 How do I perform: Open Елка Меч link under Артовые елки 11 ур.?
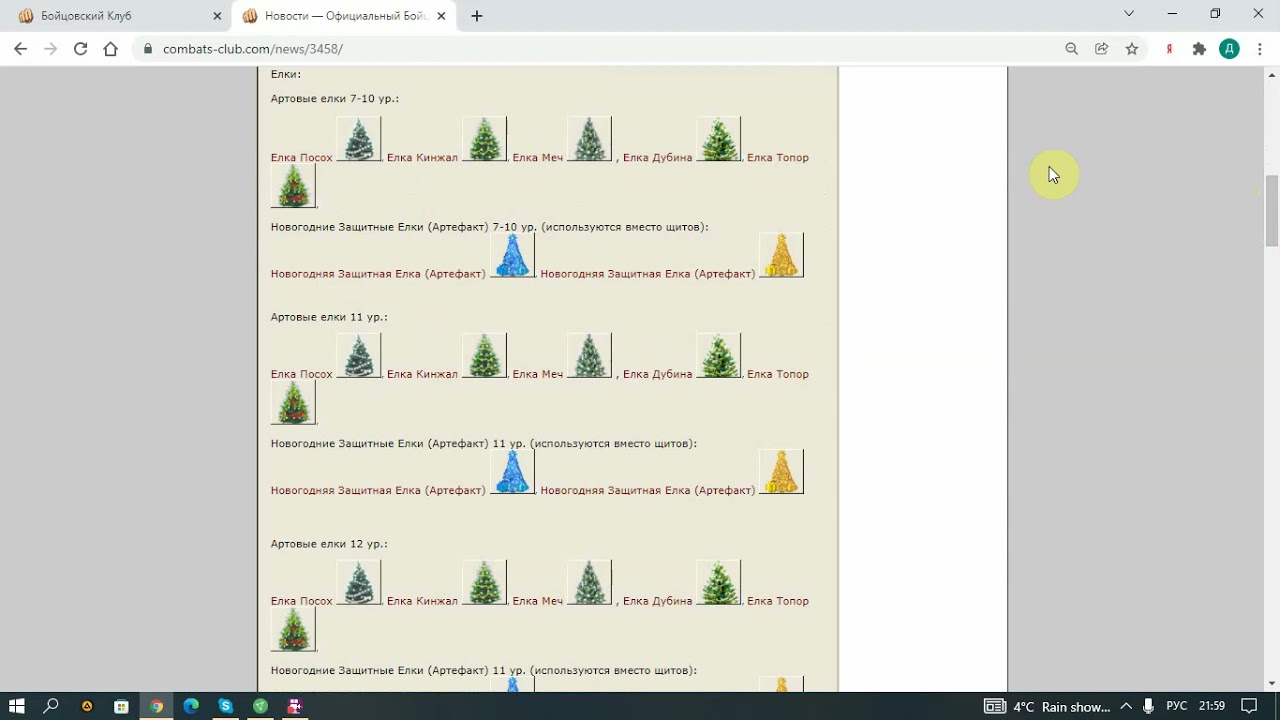point(537,374)
